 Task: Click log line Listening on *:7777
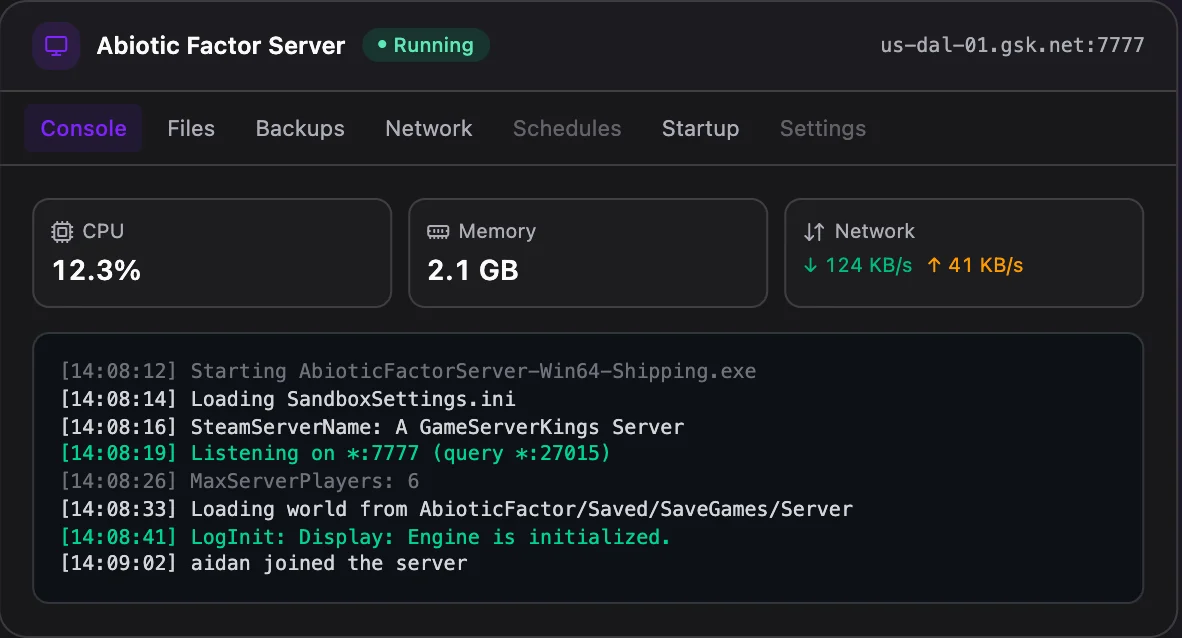(335, 453)
